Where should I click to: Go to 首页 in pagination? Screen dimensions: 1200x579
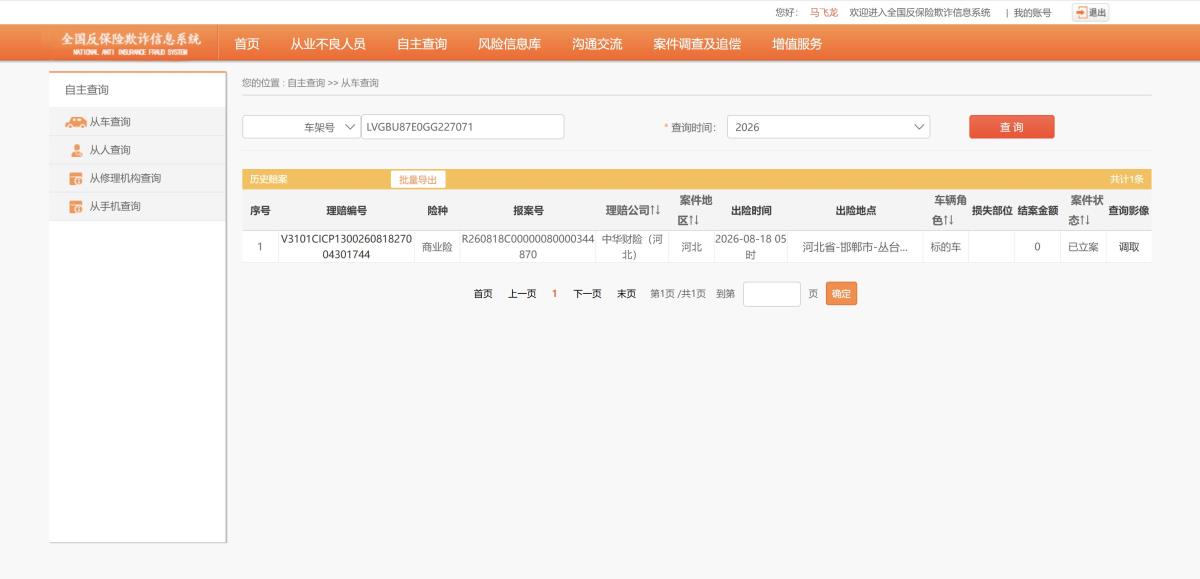click(483, 294)
